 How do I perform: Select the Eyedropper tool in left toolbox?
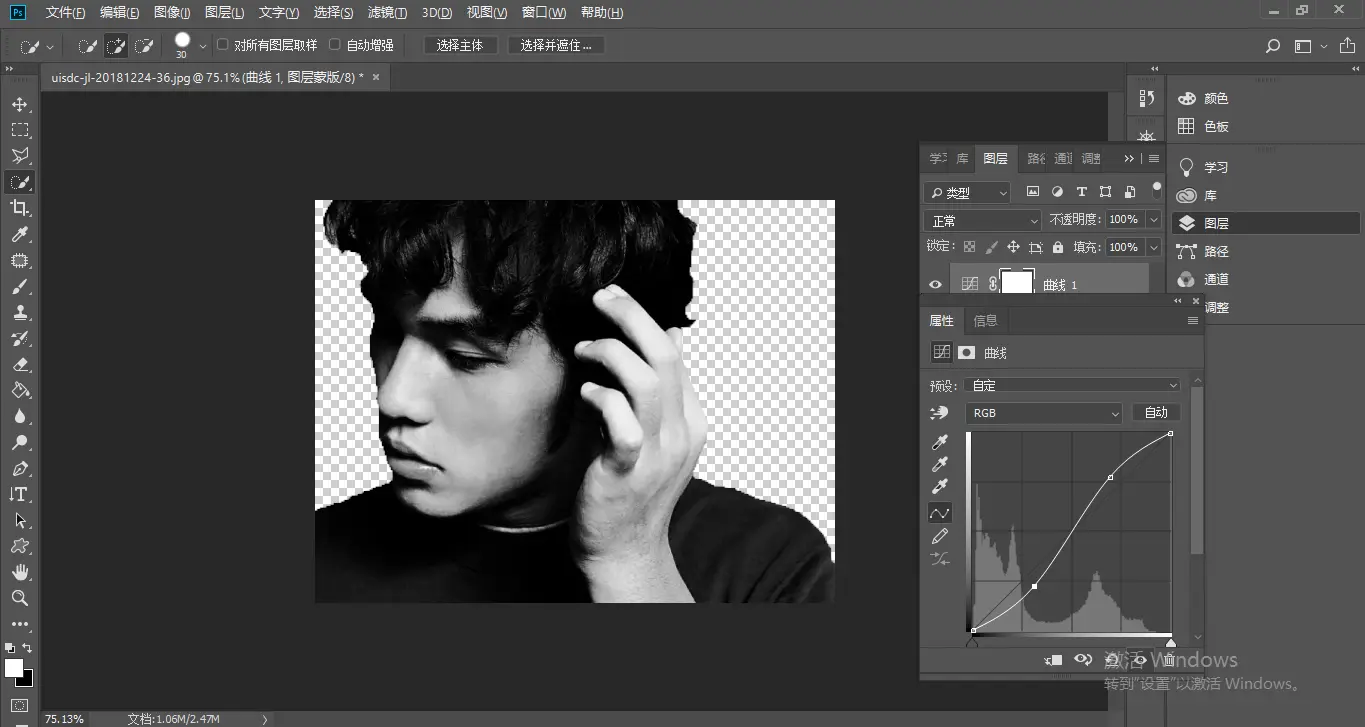(20, 234)
